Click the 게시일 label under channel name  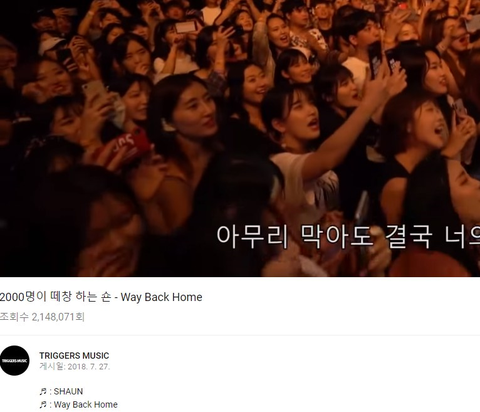point(51,367)
